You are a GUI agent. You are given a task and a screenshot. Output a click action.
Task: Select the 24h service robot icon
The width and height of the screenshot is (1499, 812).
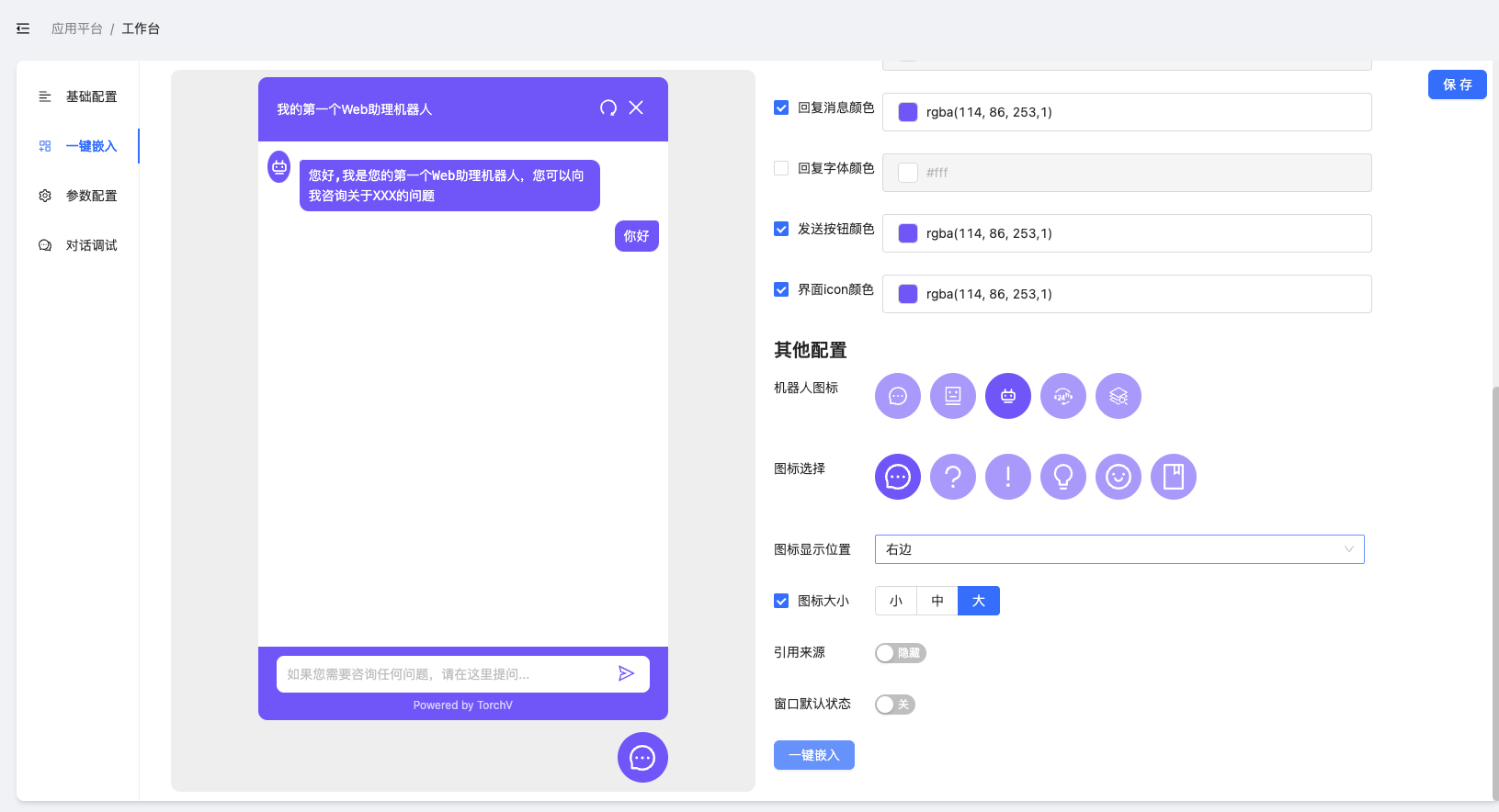(x=1063, y=396)
